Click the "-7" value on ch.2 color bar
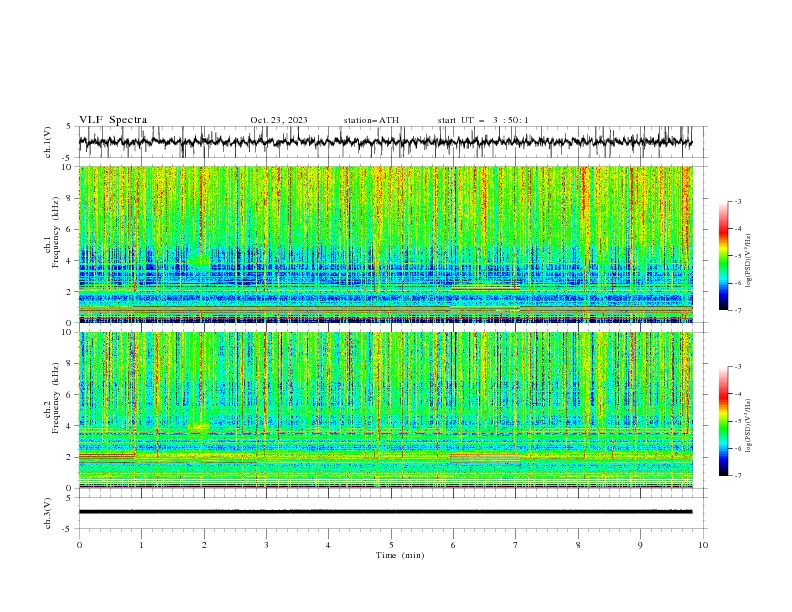 click(x=738, y=475)
